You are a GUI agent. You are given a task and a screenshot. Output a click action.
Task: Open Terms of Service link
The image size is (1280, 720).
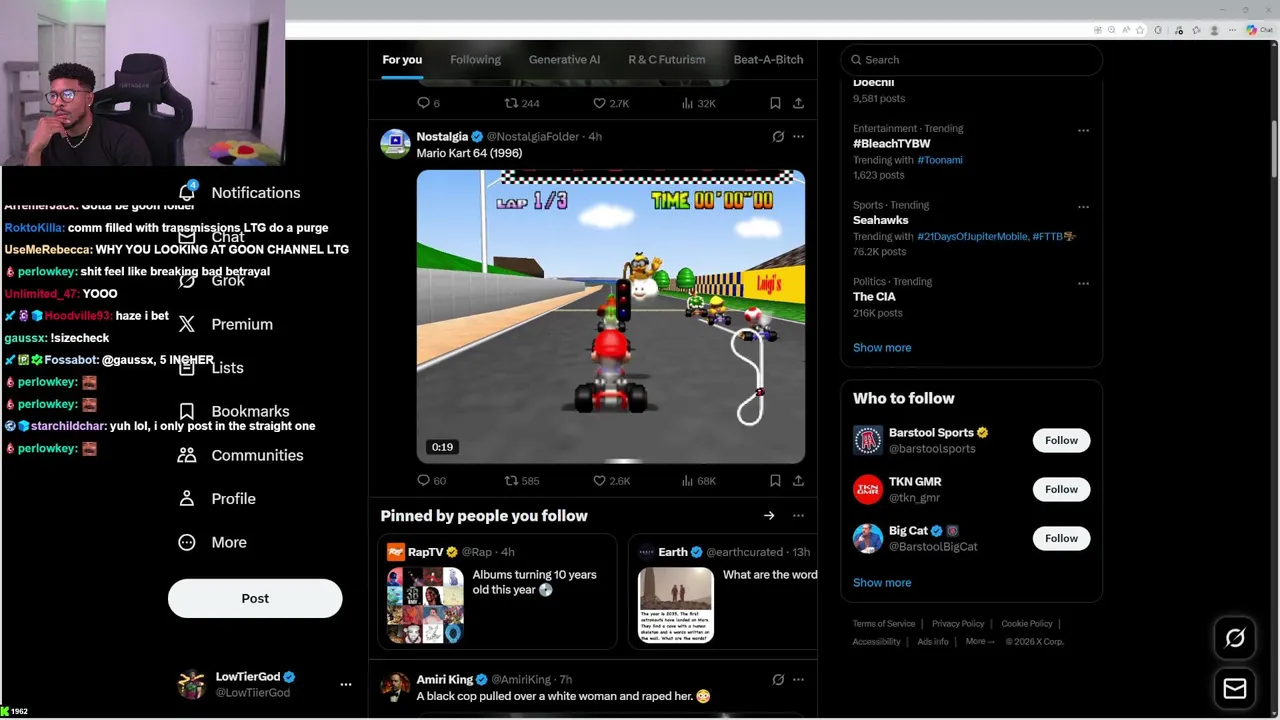[884, 624]
